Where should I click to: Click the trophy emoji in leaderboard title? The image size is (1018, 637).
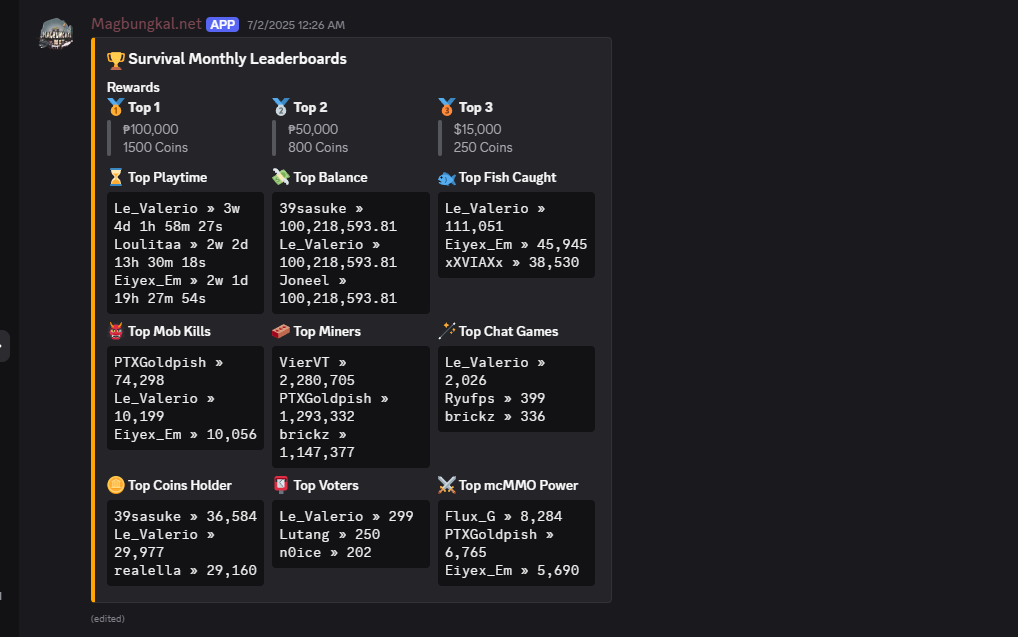(116, 59)
